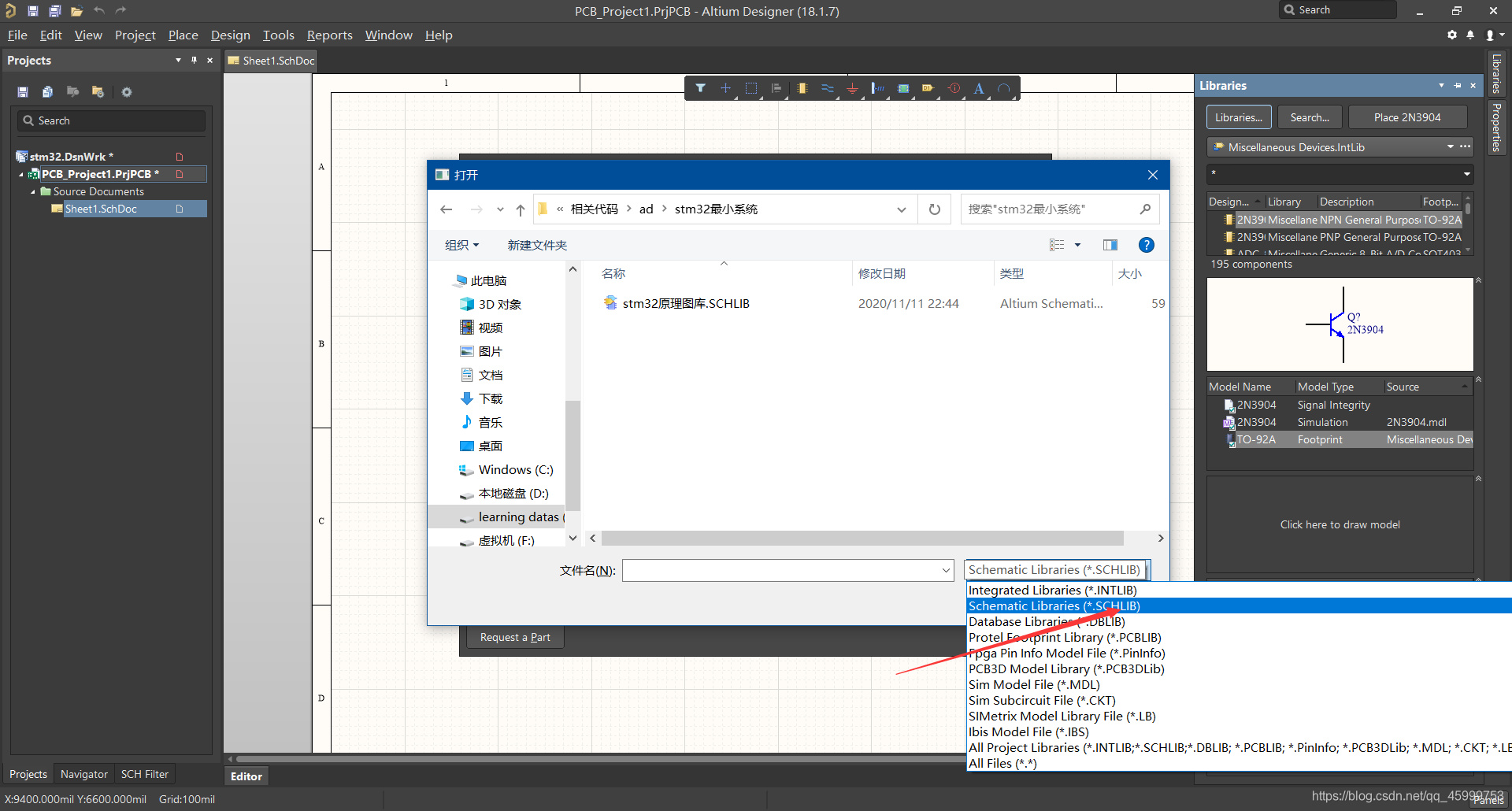Click horizontal scrollbar in file list
The width and height of the screenshot is (1512, 811).
(862, 539)
